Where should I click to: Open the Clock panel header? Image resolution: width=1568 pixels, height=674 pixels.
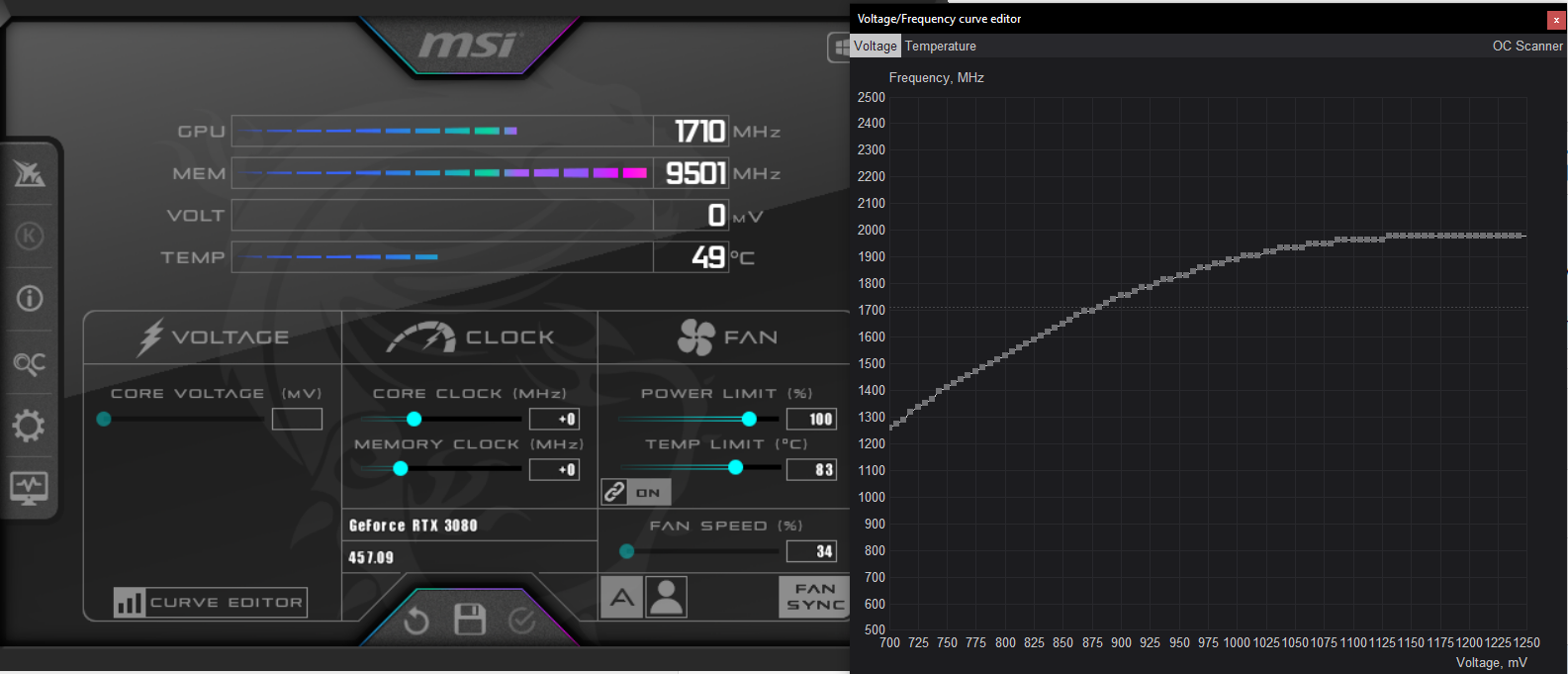[x=470, y=337]
